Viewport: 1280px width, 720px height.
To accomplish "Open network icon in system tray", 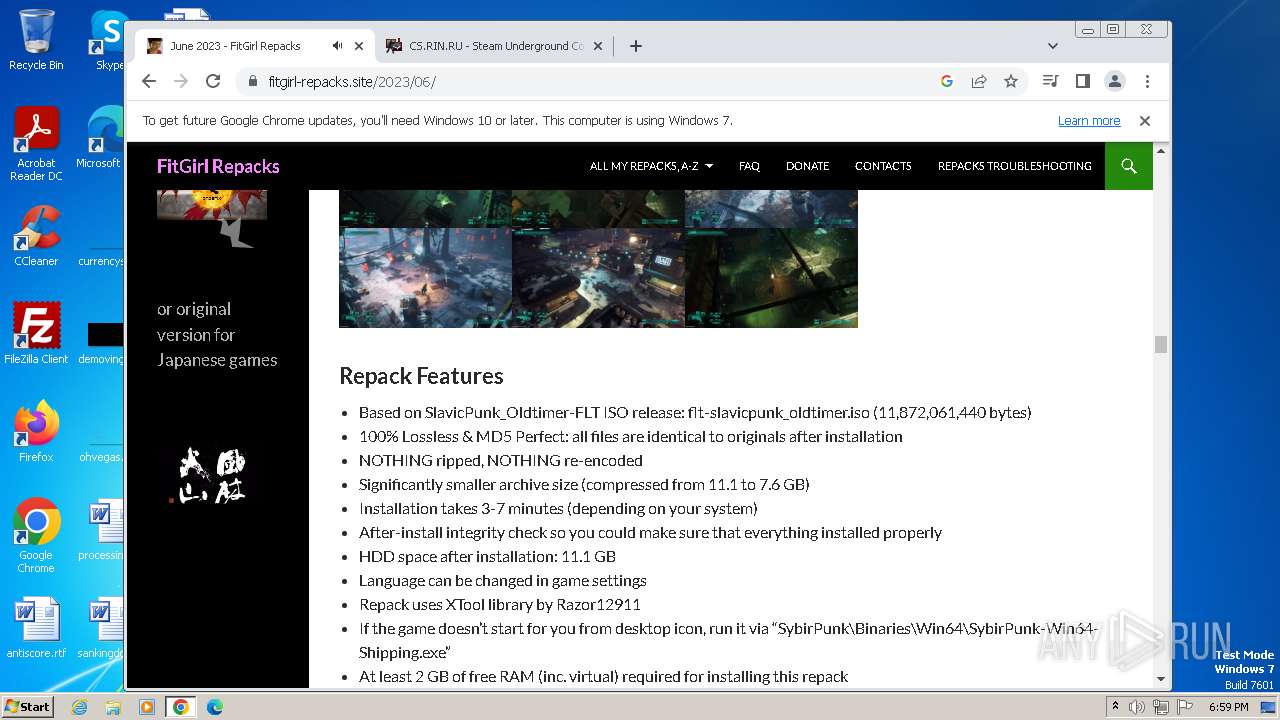I will pyautogui.click(x=1160, y=707).
